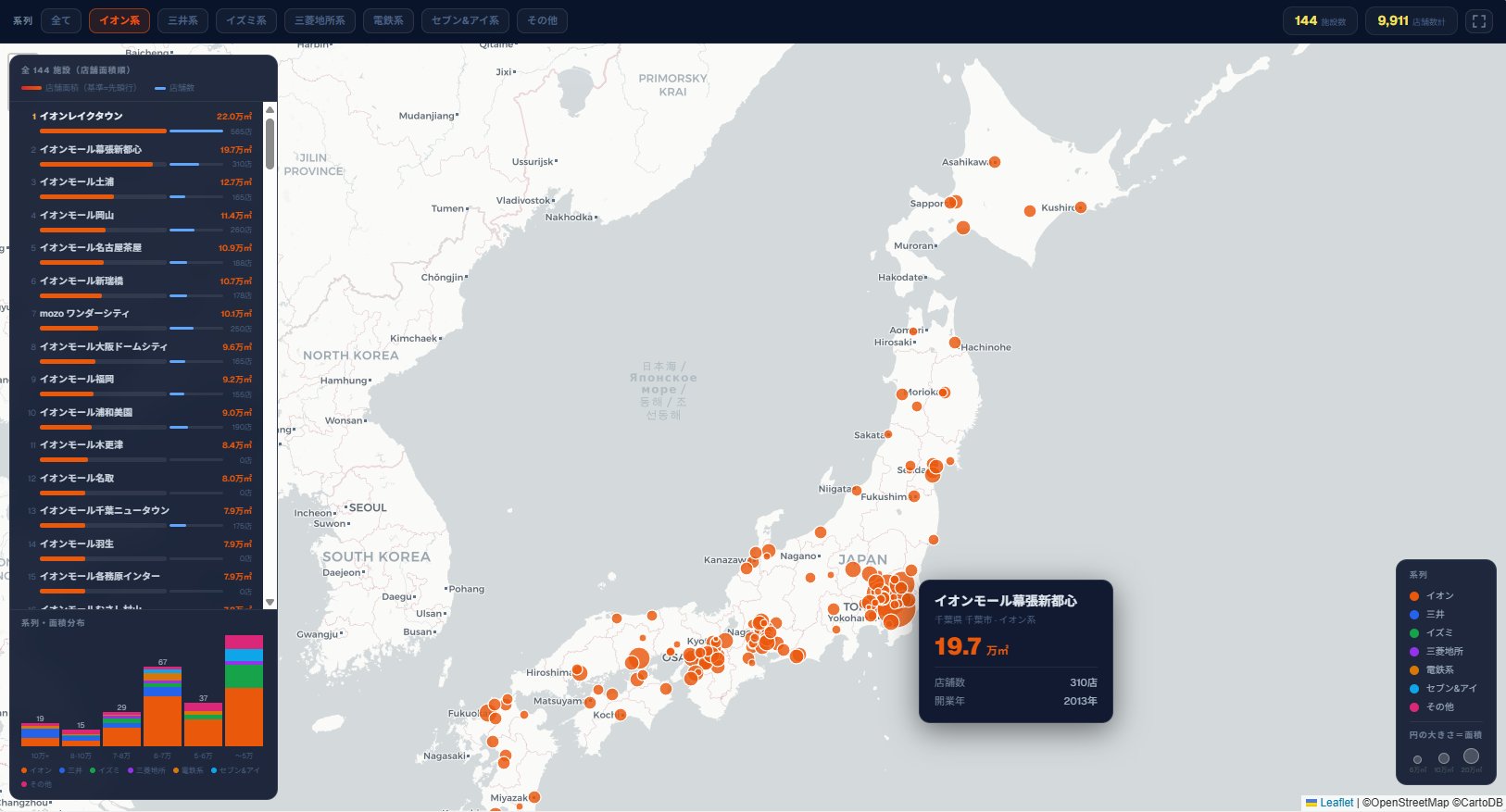Click the orange イオン swatch in the map legend

pos(1414,596)
